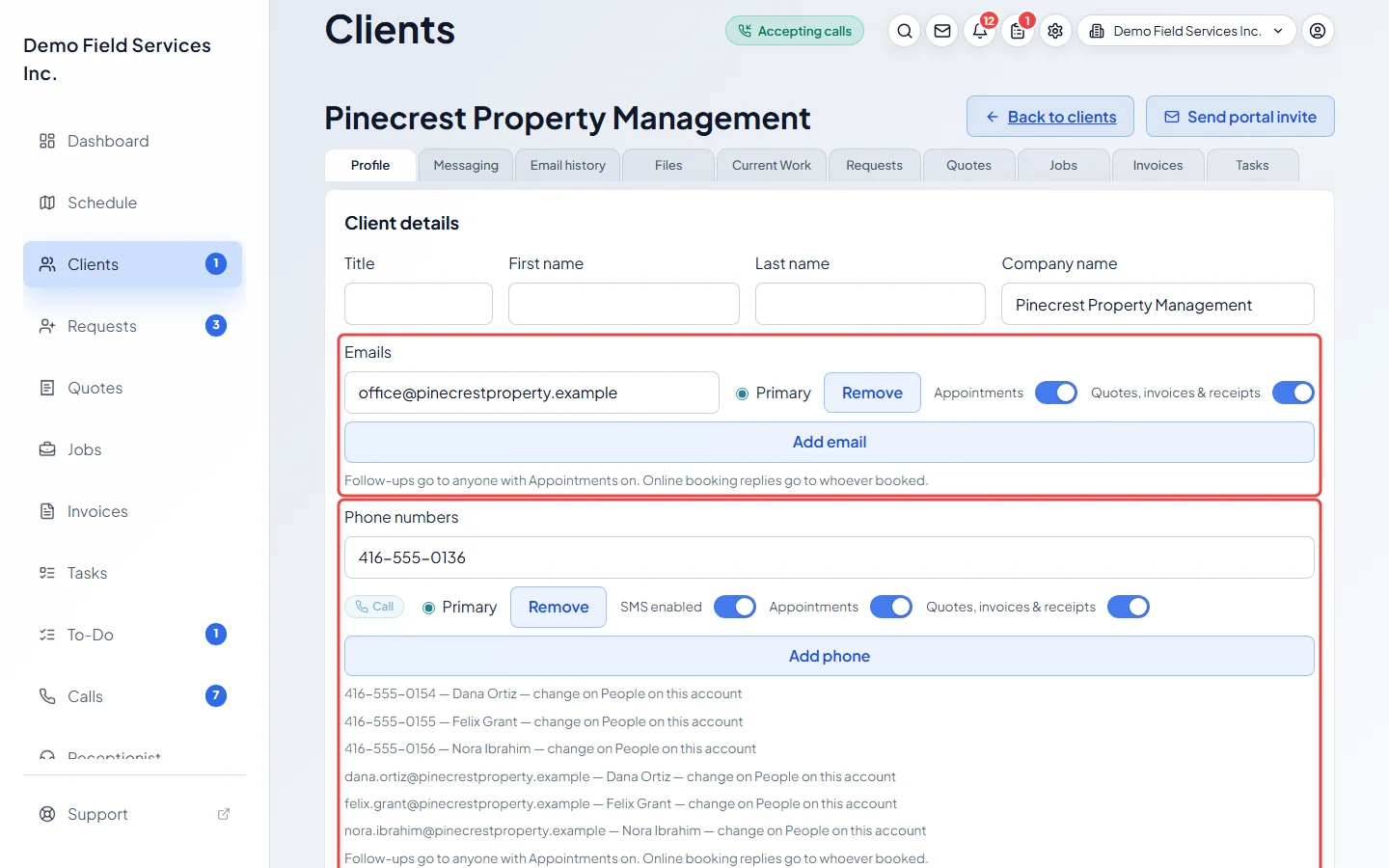1389x868 pixels.
Task: Remove the 416-555-0136 phone number
Action: tap(558, 607)
